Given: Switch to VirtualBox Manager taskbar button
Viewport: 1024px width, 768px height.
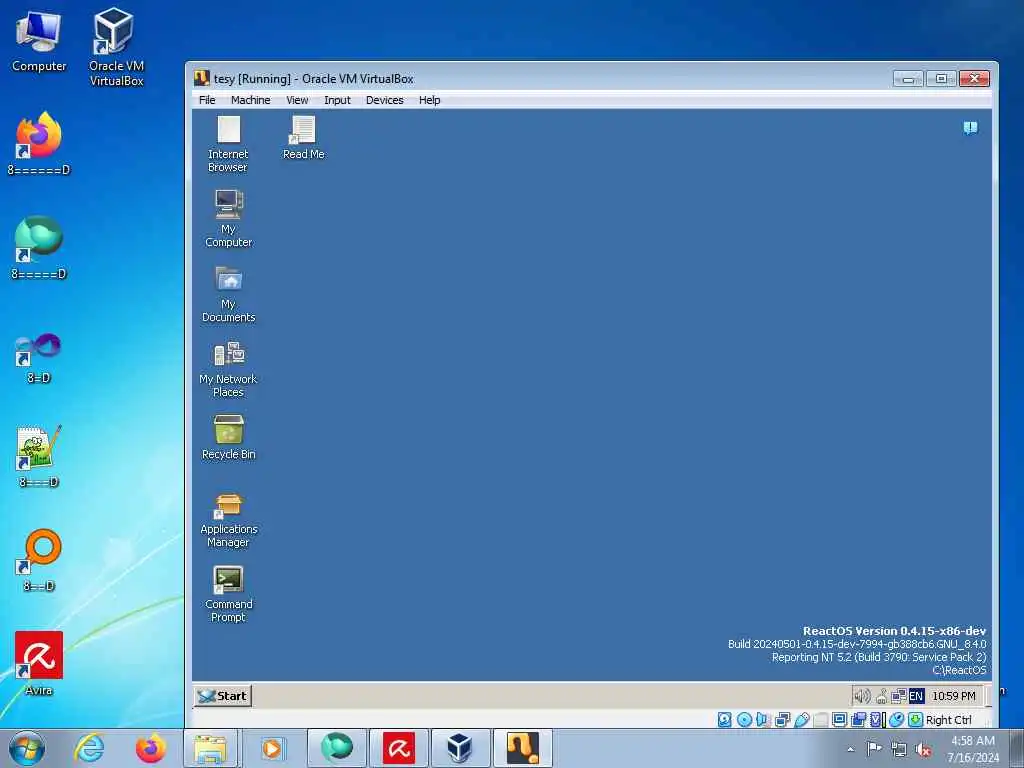Looking at the screenshot, I should coord(460,748).
